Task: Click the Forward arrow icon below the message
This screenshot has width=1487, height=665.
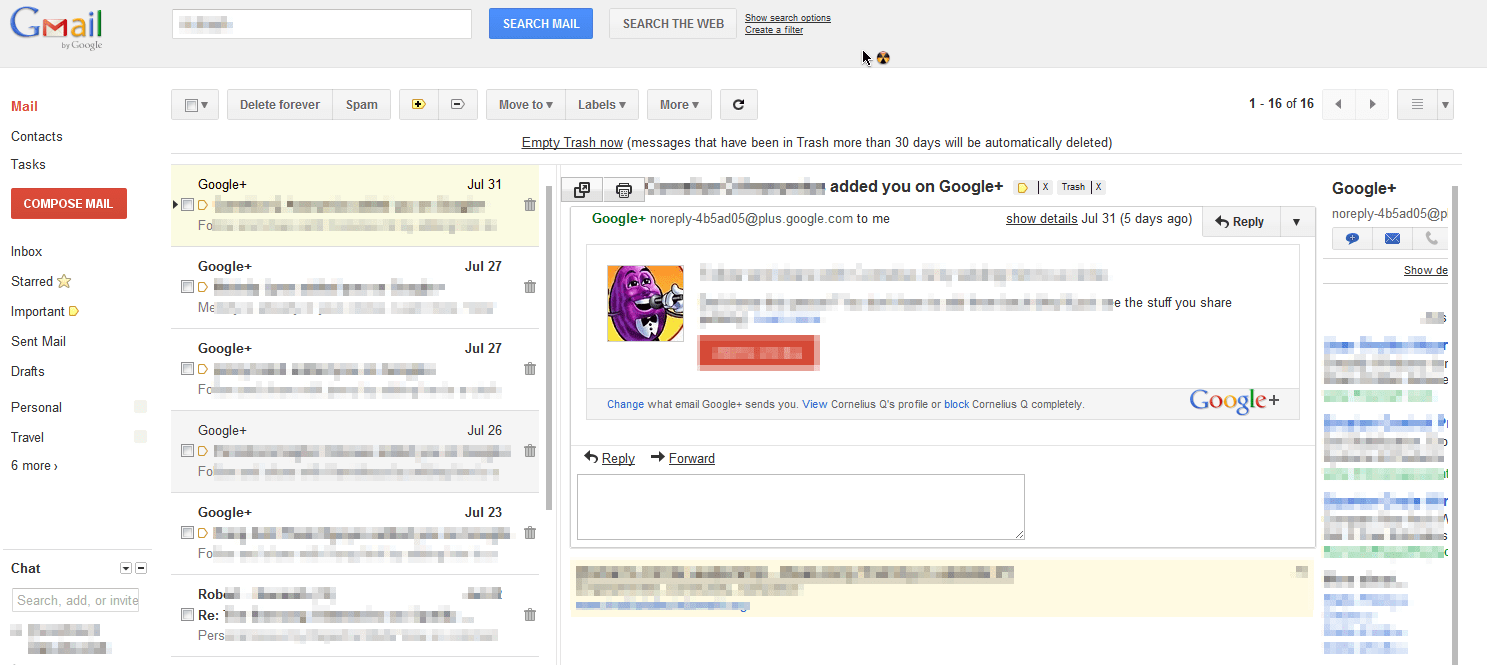Action: [657, 457]
